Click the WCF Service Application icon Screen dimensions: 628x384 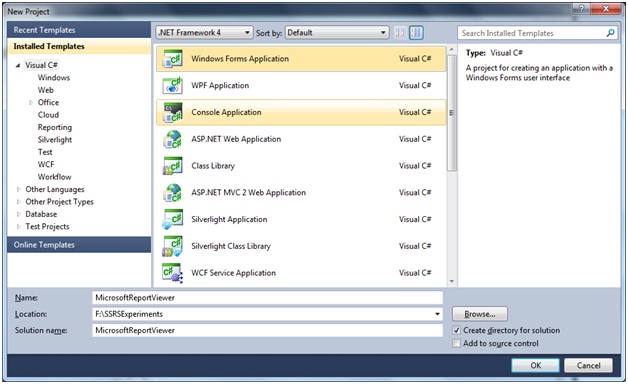point(173,273)
